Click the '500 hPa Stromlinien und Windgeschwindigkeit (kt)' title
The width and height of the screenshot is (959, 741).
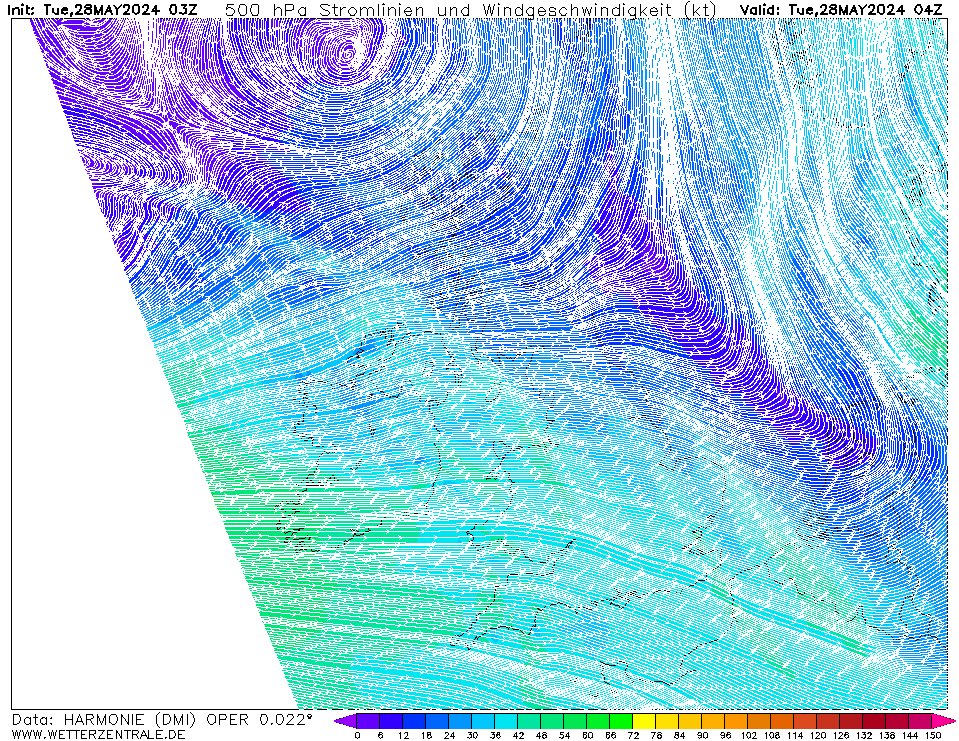pos(471,9)
